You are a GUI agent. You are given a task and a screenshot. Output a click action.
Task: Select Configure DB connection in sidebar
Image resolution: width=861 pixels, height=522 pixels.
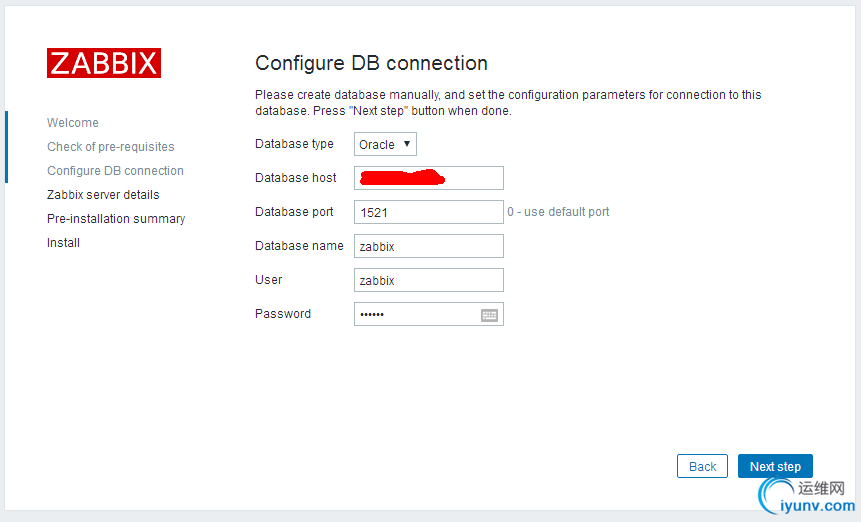[x=115, y=171]
